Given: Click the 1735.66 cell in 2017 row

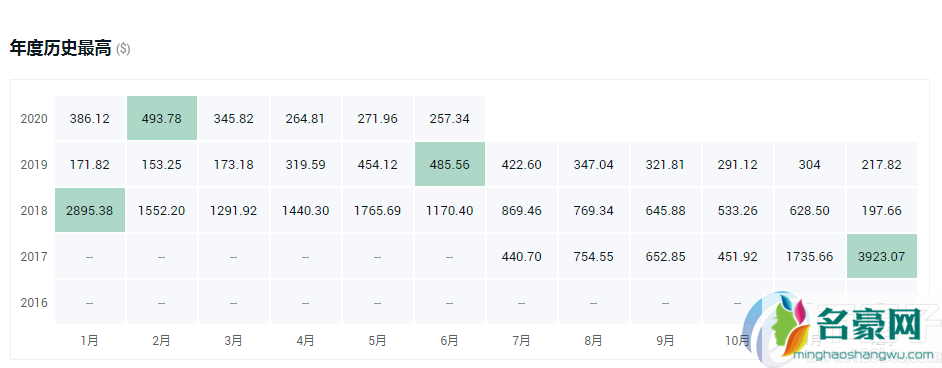Looking at the screenshot, I should tap(810, 256).
